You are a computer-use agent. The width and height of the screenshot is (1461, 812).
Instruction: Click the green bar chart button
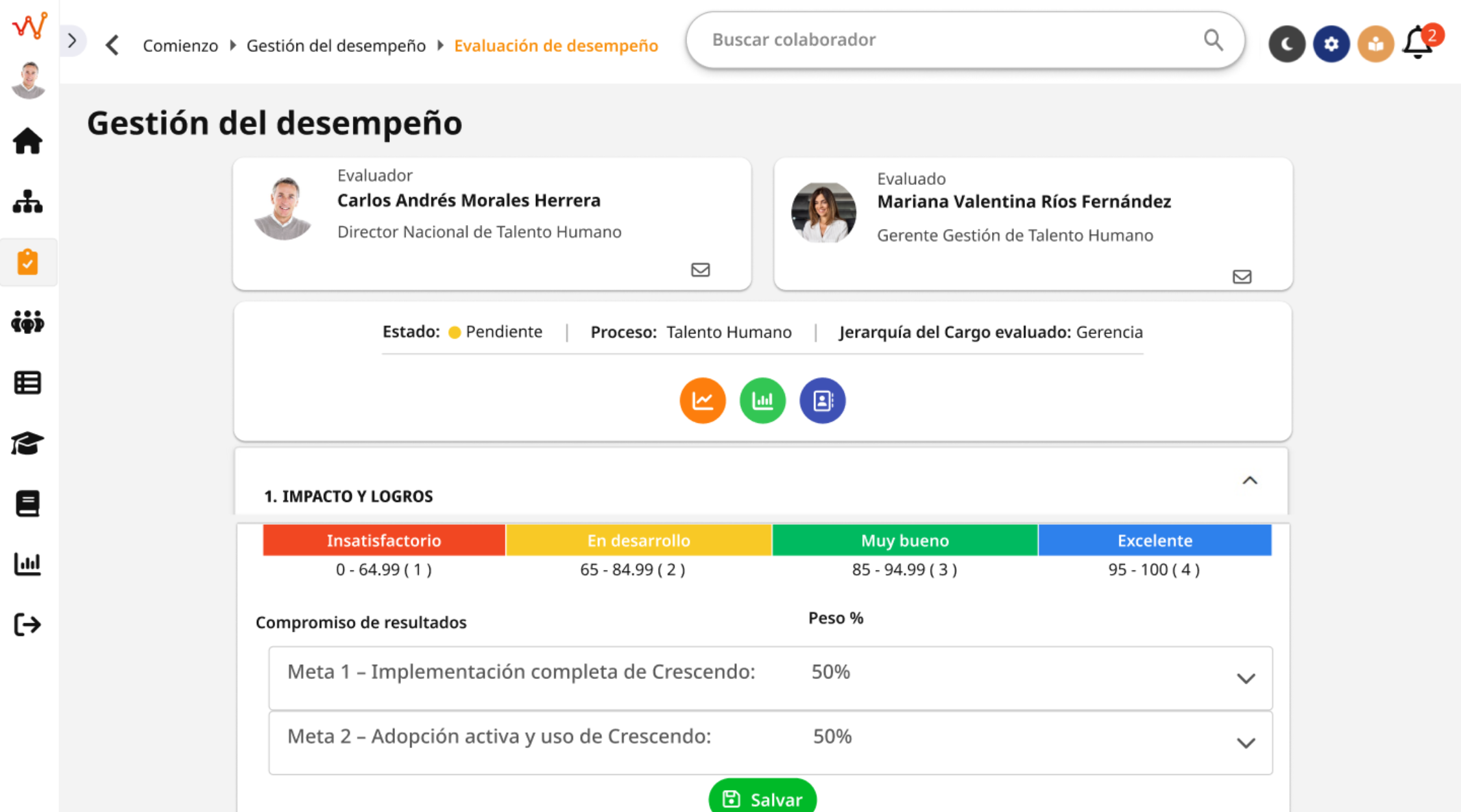tap(762, 400)
